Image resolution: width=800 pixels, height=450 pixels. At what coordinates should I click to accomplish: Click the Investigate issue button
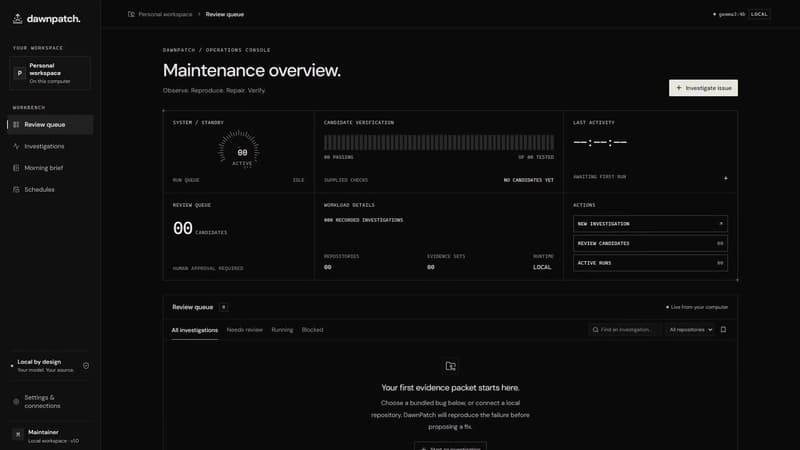pos(703,88)
